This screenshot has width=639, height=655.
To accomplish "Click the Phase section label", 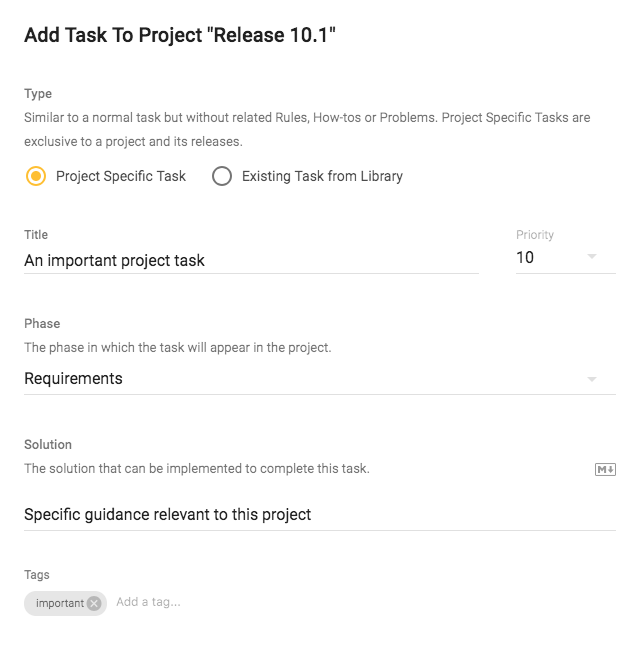I will click(x=42, y=324).
